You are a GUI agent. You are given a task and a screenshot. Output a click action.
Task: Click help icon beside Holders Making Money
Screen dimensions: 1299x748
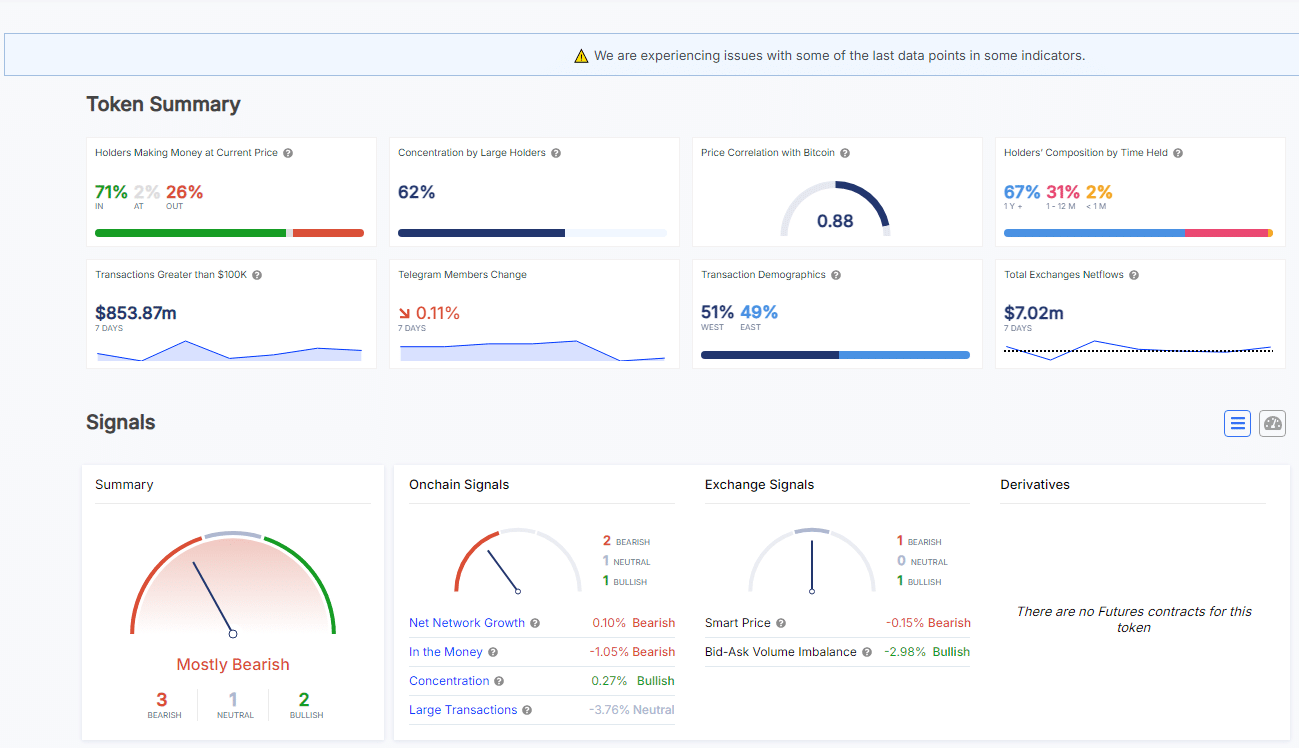[288, 153]
